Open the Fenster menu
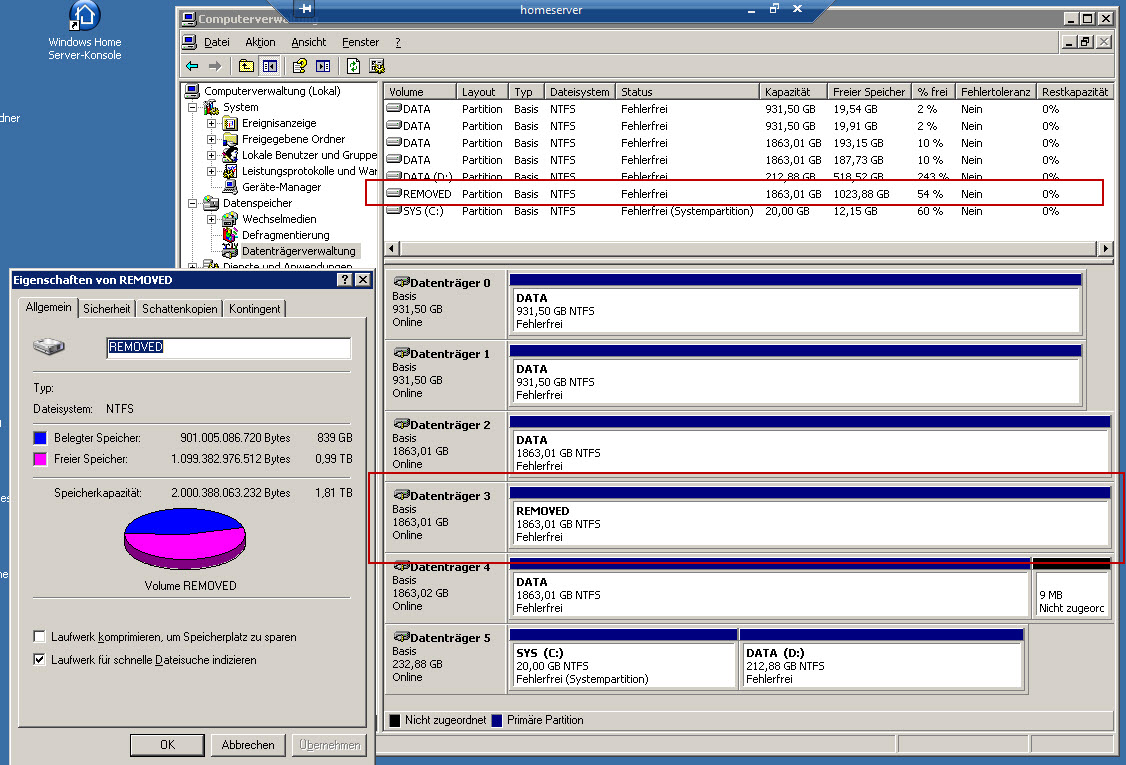 pos(360,42)
